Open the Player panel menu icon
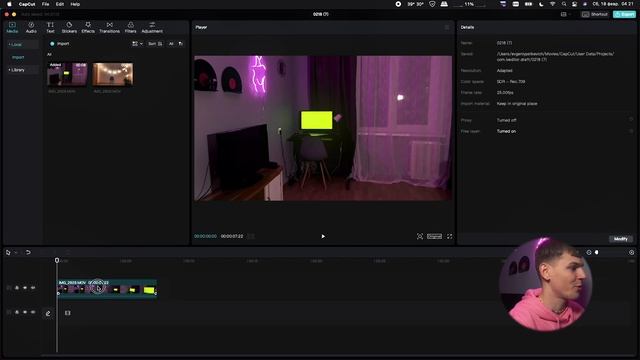The image size is (640, 360). [x=447, y=27]
